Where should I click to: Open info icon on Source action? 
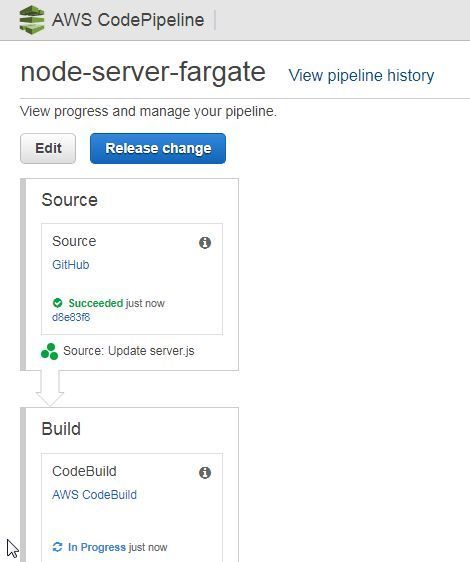point(205,243)
